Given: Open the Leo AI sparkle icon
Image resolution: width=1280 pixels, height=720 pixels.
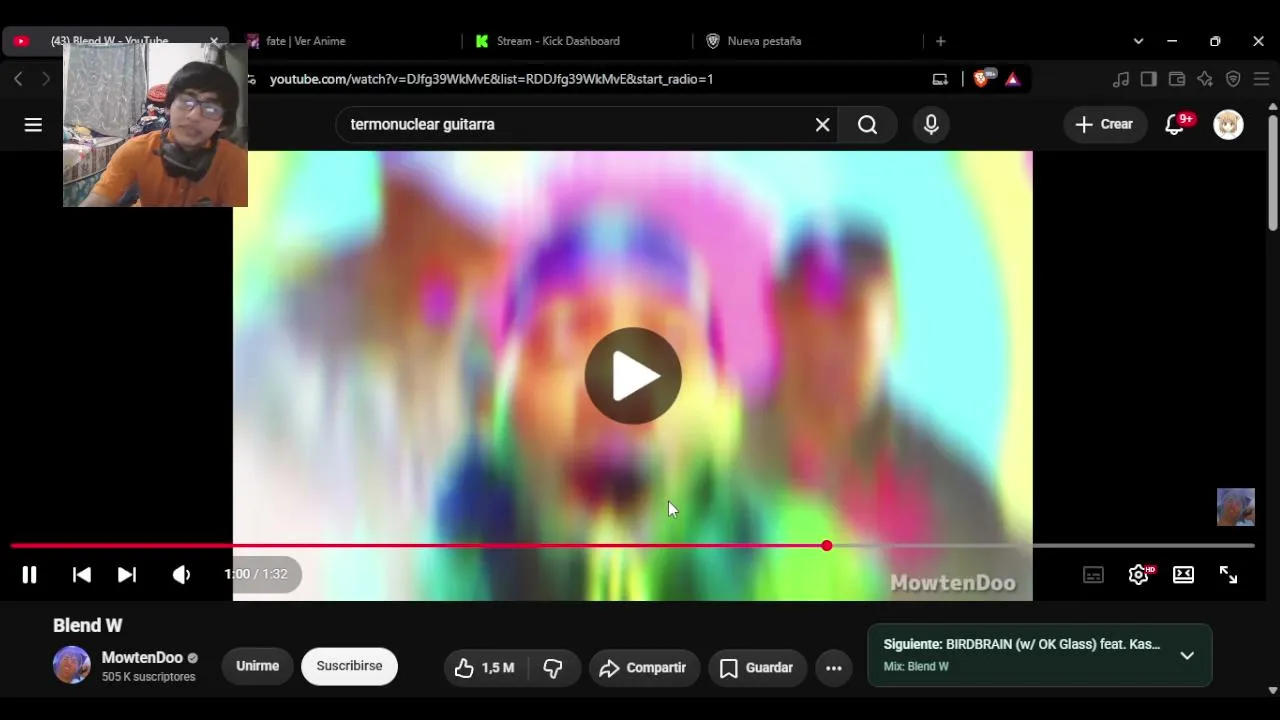Looking at the screenshot, I should pos(1205,79).
